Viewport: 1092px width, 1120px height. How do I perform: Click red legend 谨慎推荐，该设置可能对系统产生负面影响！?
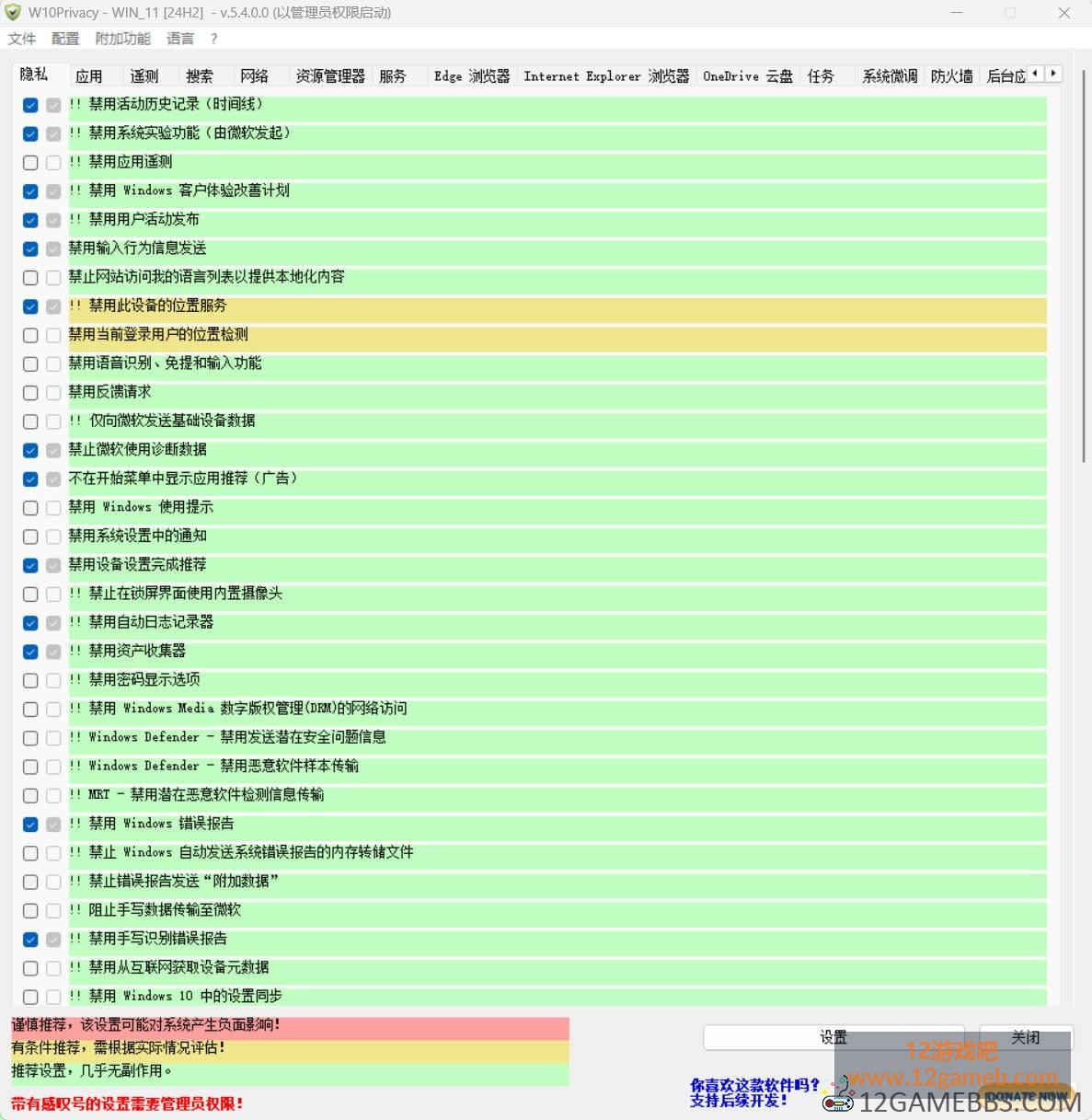pyautogui.click(x=290, y=1028)
